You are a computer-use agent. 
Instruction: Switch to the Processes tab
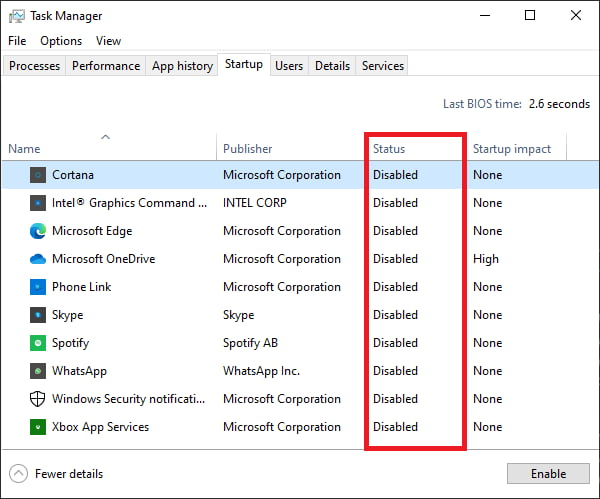[34, 66]
